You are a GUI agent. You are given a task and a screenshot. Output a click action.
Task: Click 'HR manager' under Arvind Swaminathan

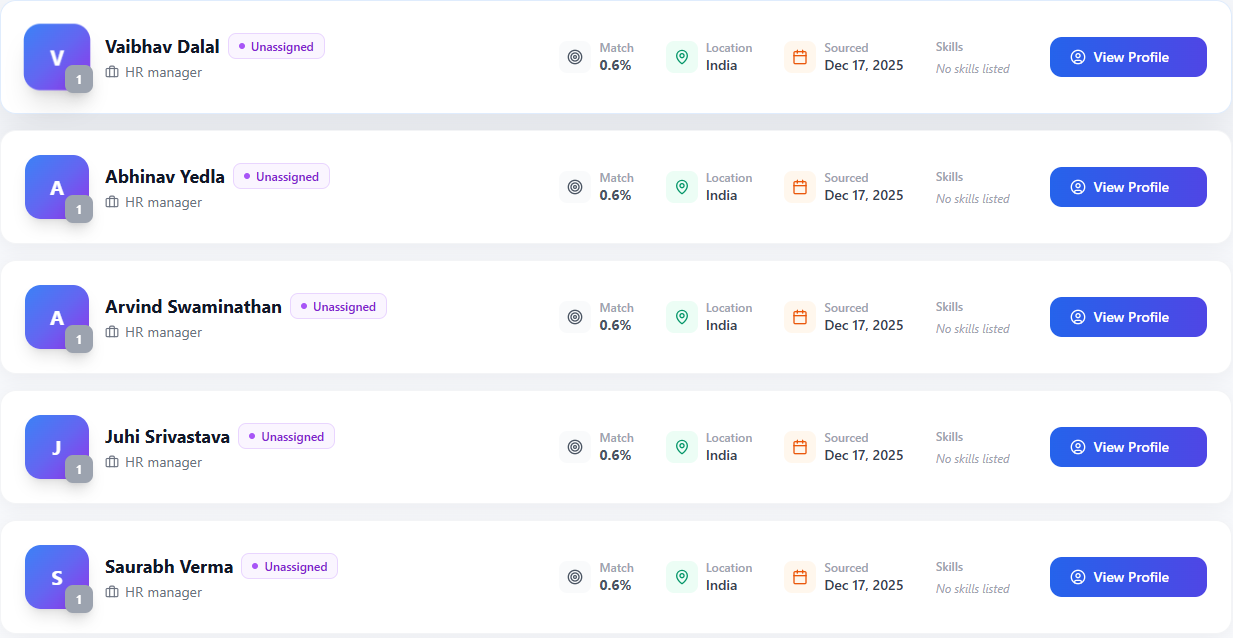pos(163,332)
